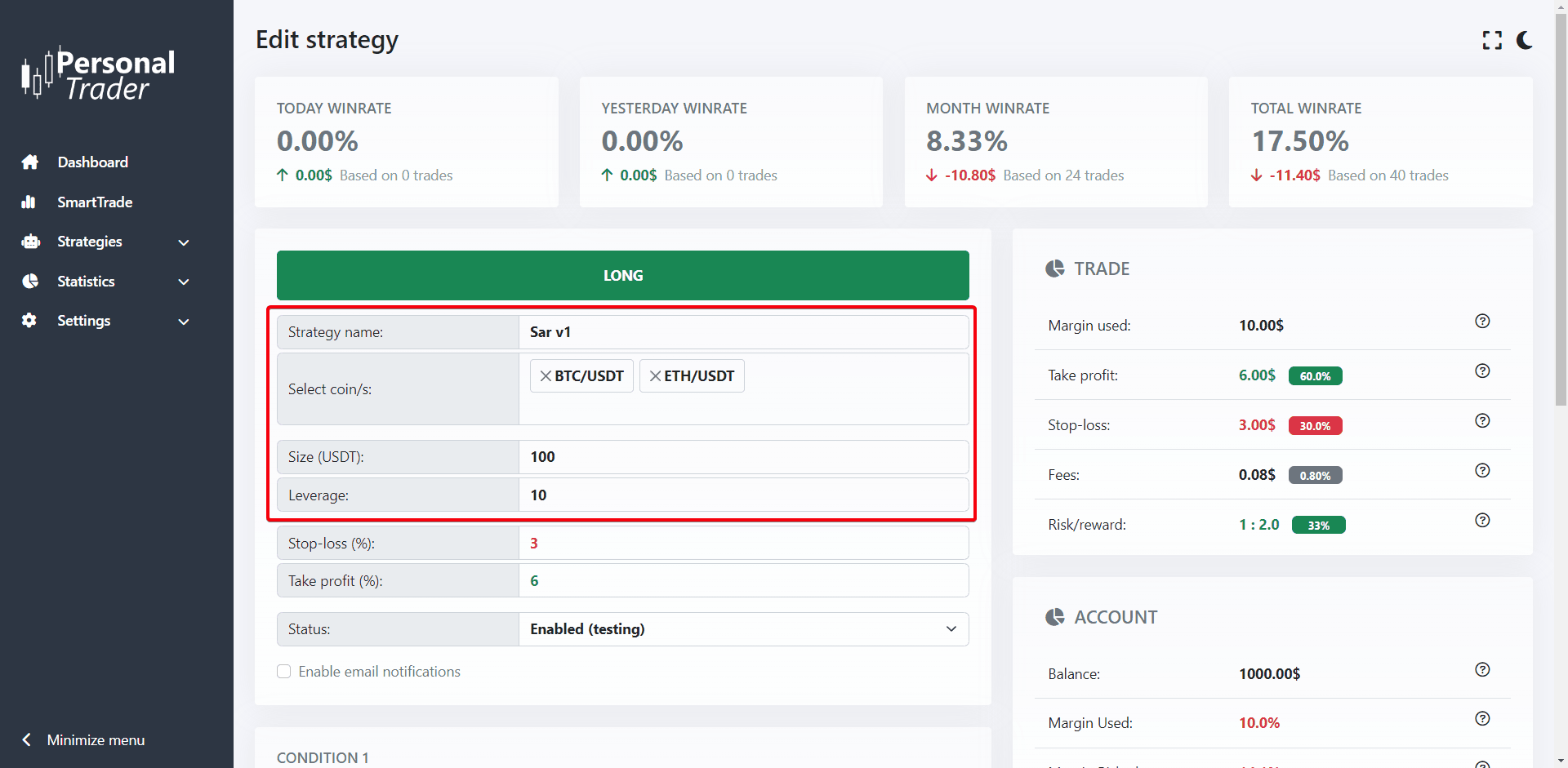1568x768 pixels.
Task: Open the Status dropdown
Action: (743, 629)
